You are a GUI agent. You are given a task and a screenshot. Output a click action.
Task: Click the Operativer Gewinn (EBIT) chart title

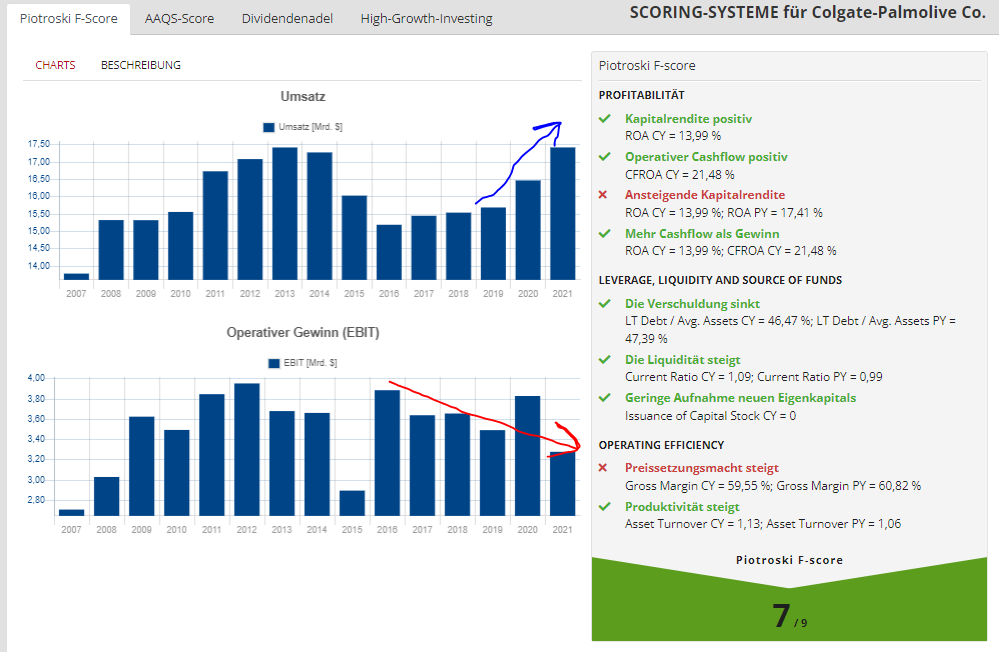coord(303,333)
